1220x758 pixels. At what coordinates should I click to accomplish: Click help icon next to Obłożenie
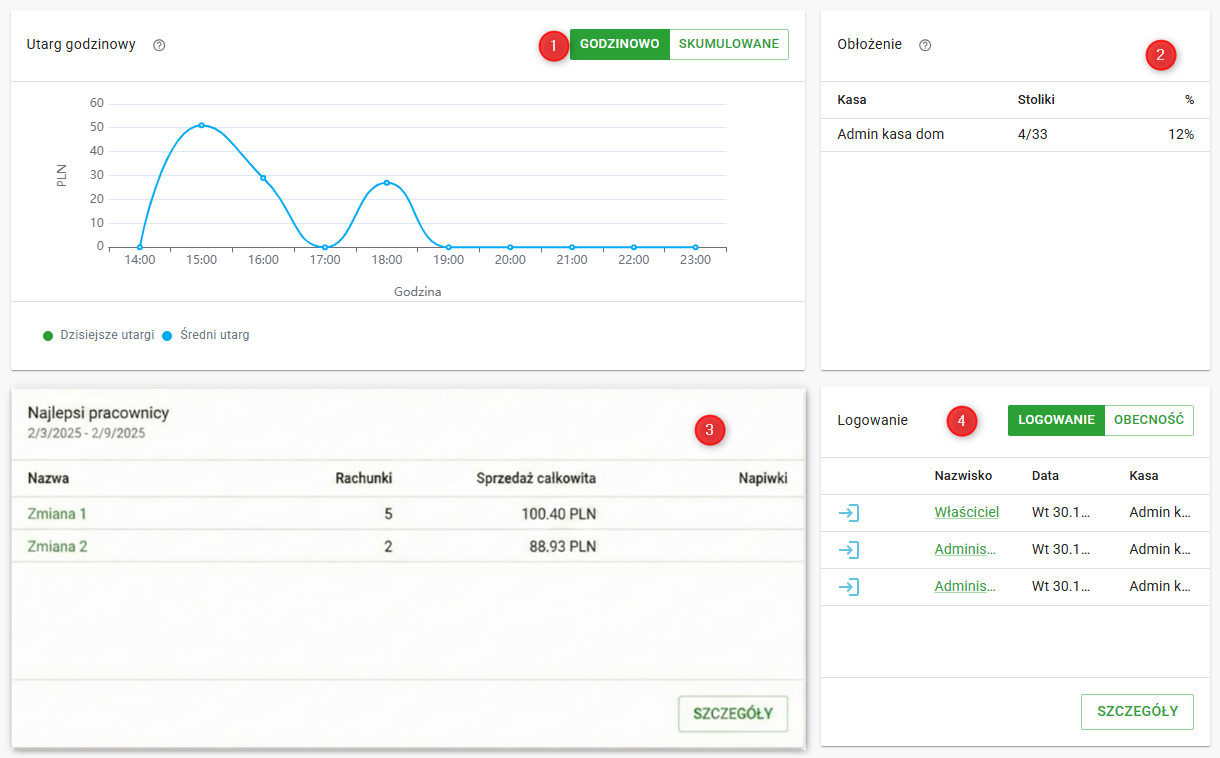925,45
